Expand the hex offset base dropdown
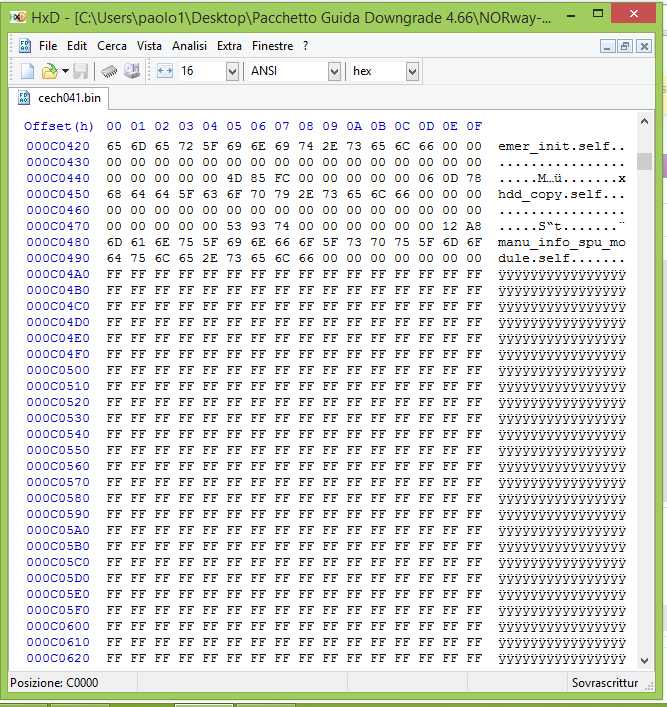The height and width of the screenshot is (707, 667). [412, 71]
